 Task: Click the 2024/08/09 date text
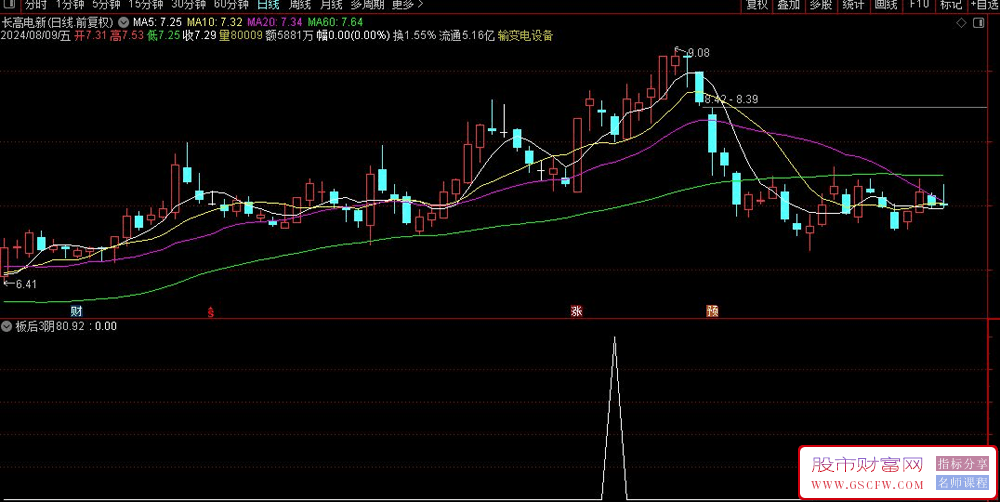29,35
